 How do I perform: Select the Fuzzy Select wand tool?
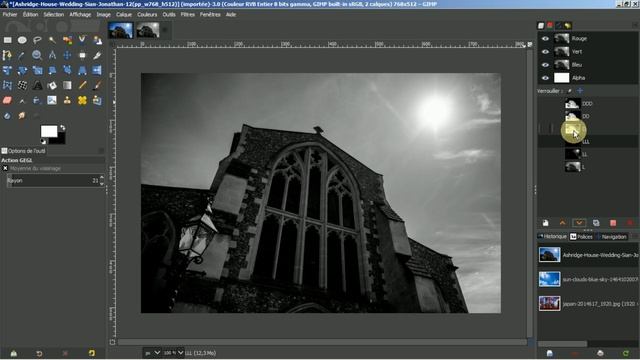[x=52, y=40]
